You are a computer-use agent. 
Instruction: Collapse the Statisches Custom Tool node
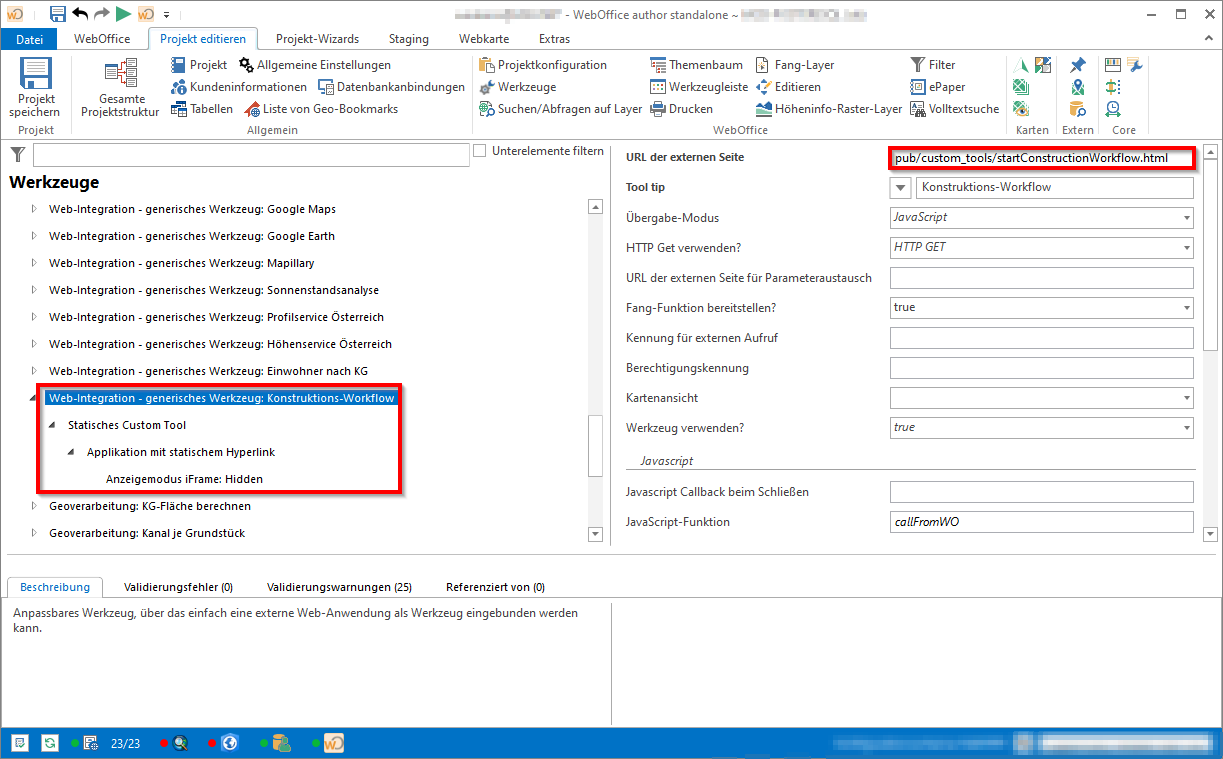tap(52, 424)
